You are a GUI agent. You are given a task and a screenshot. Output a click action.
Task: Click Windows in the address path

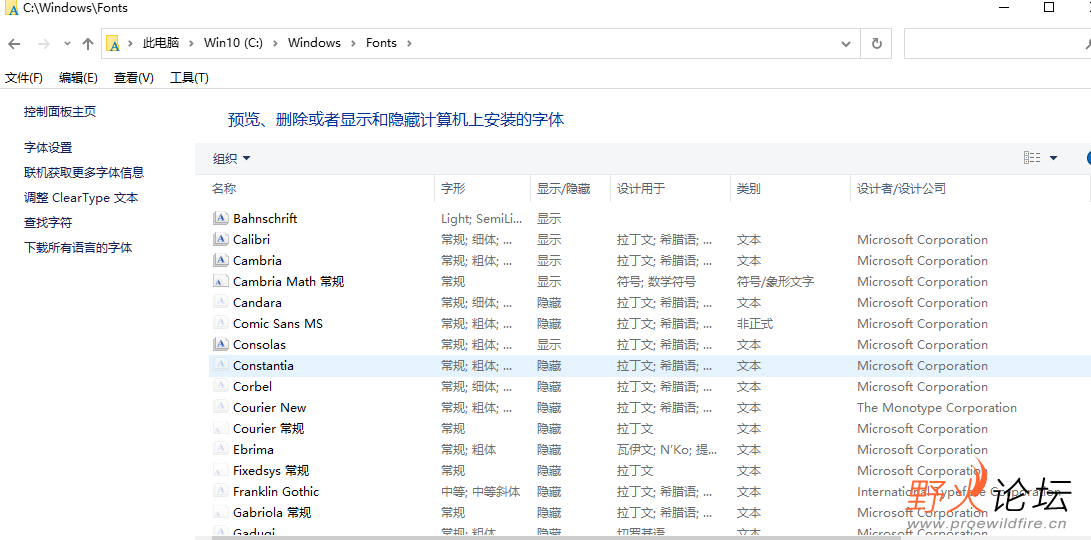(314, 43)
